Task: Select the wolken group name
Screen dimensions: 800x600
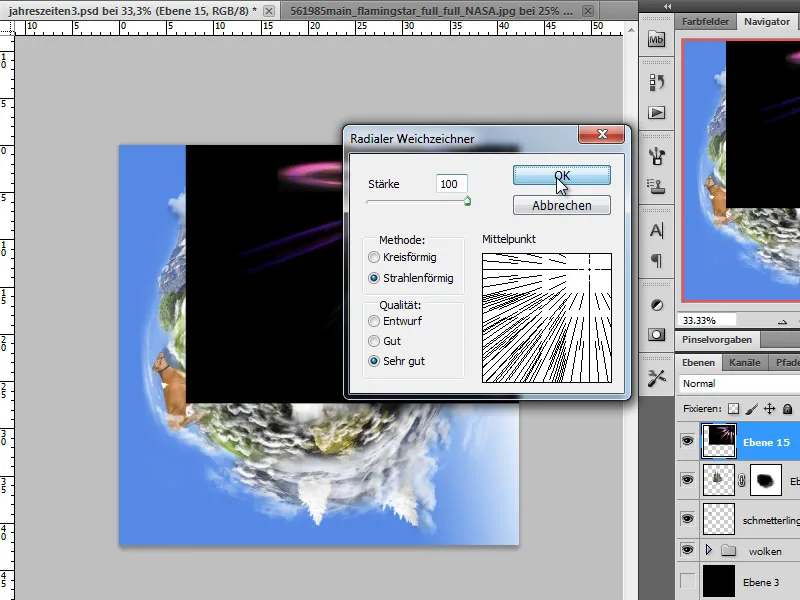Action: (x=765, y=551)
